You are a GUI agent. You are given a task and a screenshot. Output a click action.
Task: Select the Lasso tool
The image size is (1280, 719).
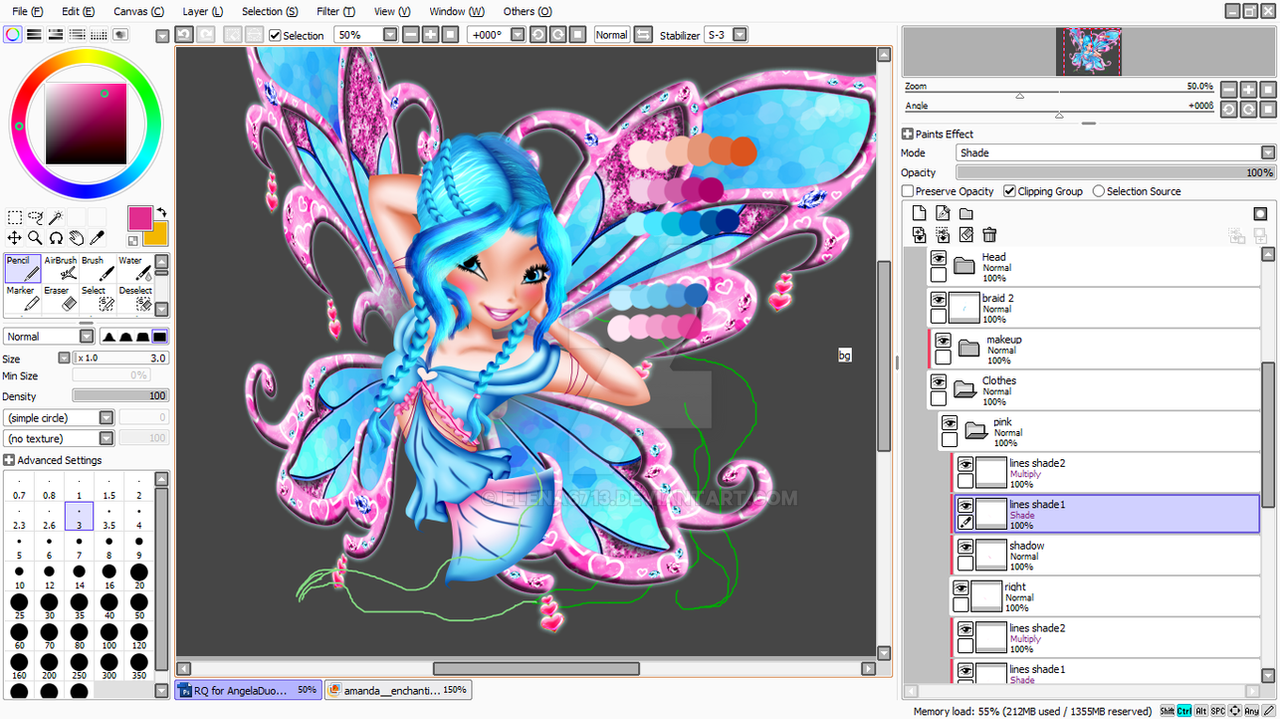[x=35, y=216]
